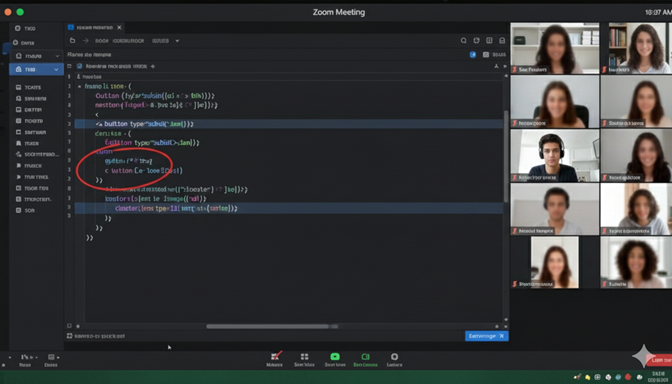
Task: Select the woman seated in black office chair
Action: click(x=555, y=102)
